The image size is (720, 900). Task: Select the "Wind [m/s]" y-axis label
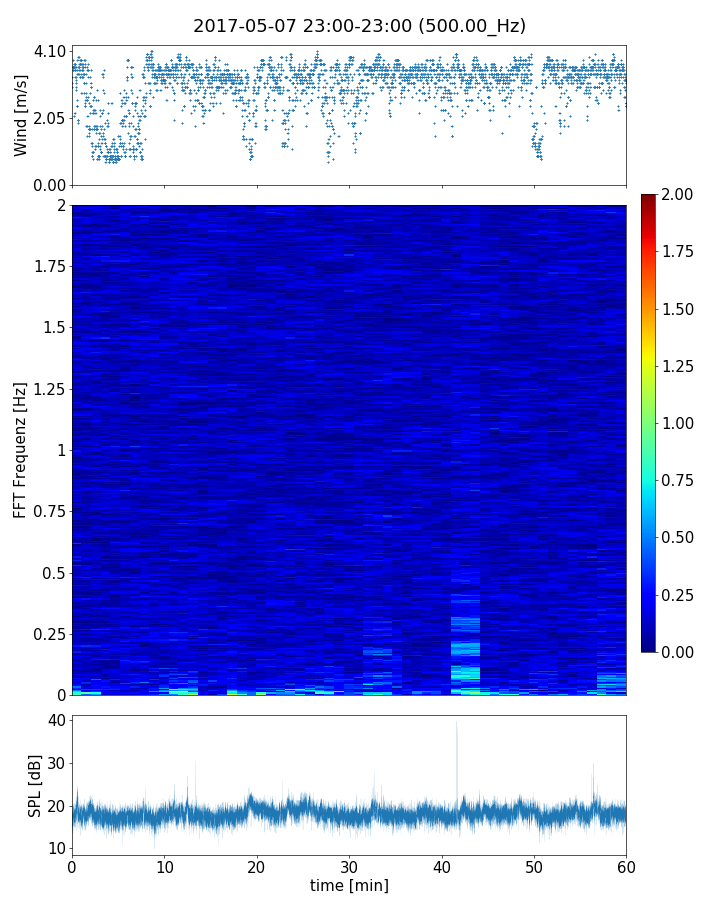coord(21,115)
